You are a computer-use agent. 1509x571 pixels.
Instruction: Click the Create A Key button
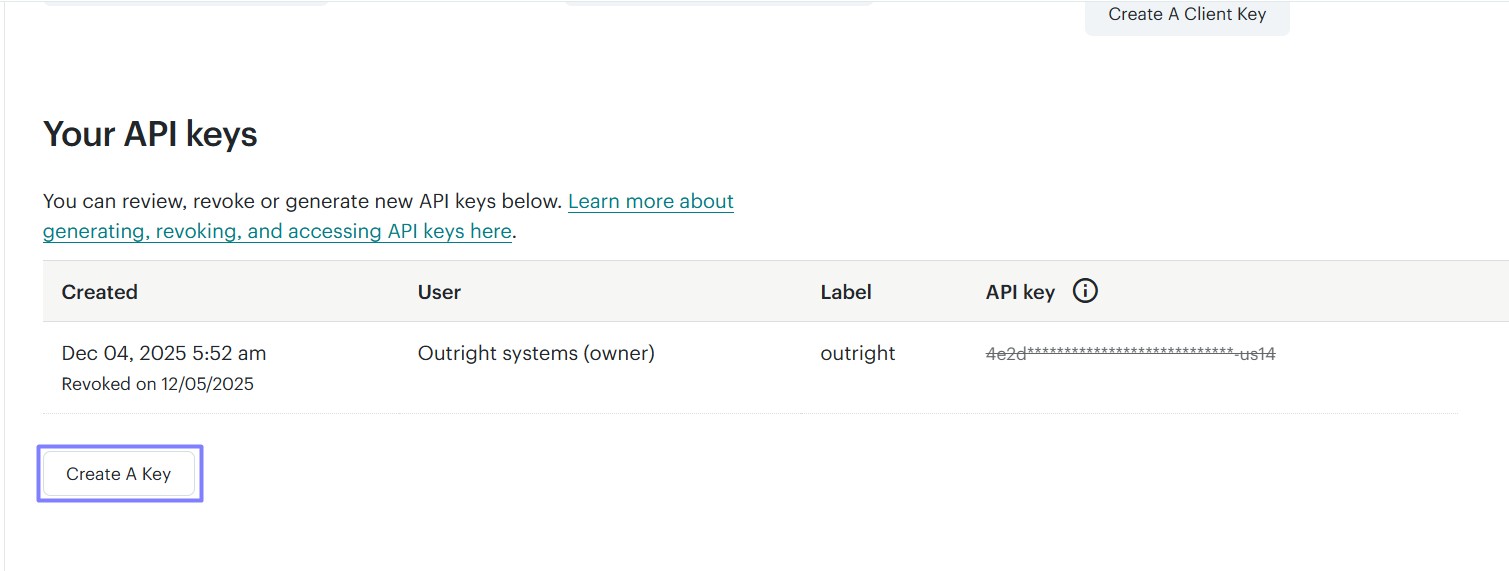point(118,474)
